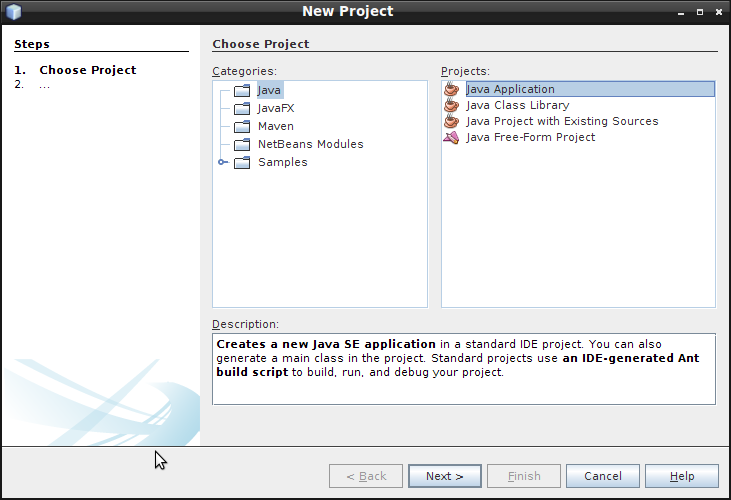This screenshot has width=731, height=500.
Task: Click the NetBeans cube icon in title bar
Action: click(x=13, y=12)
